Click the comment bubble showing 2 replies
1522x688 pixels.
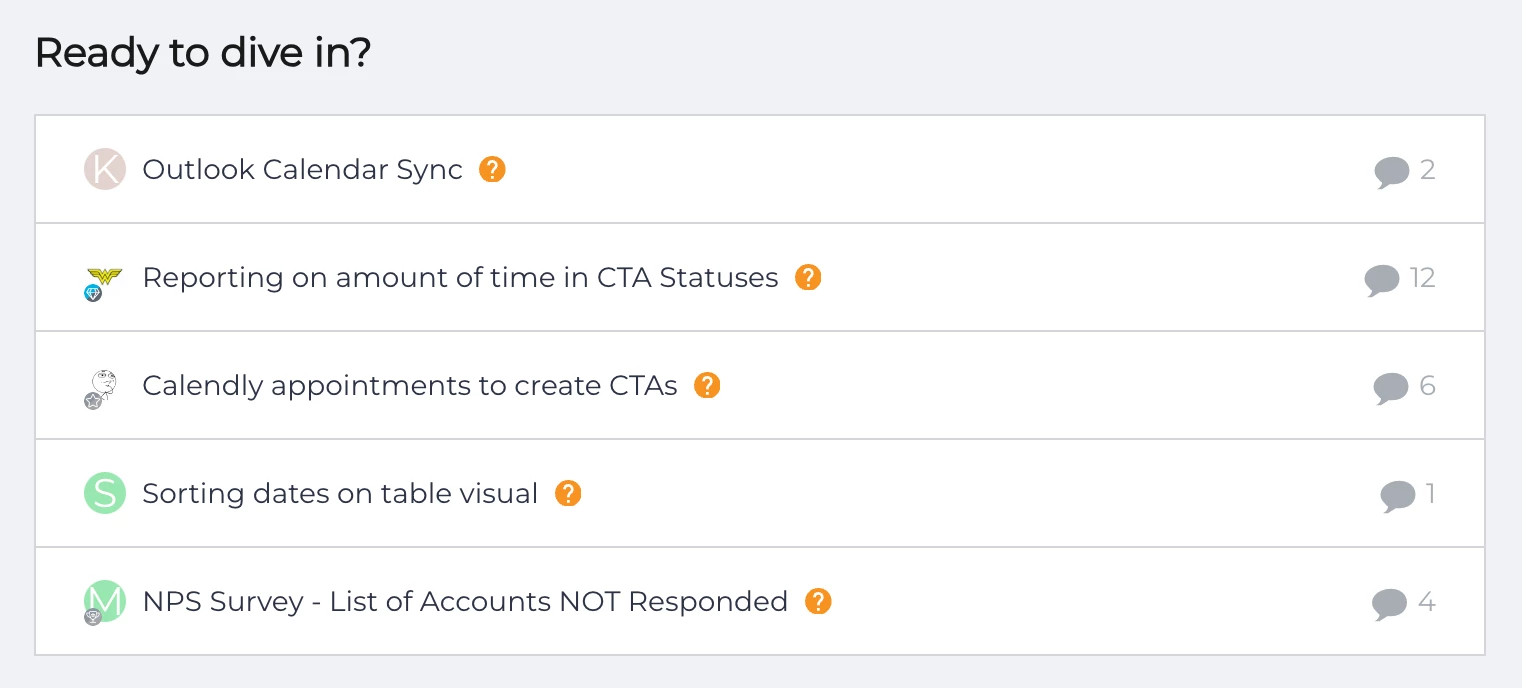tap(1391, 172)
